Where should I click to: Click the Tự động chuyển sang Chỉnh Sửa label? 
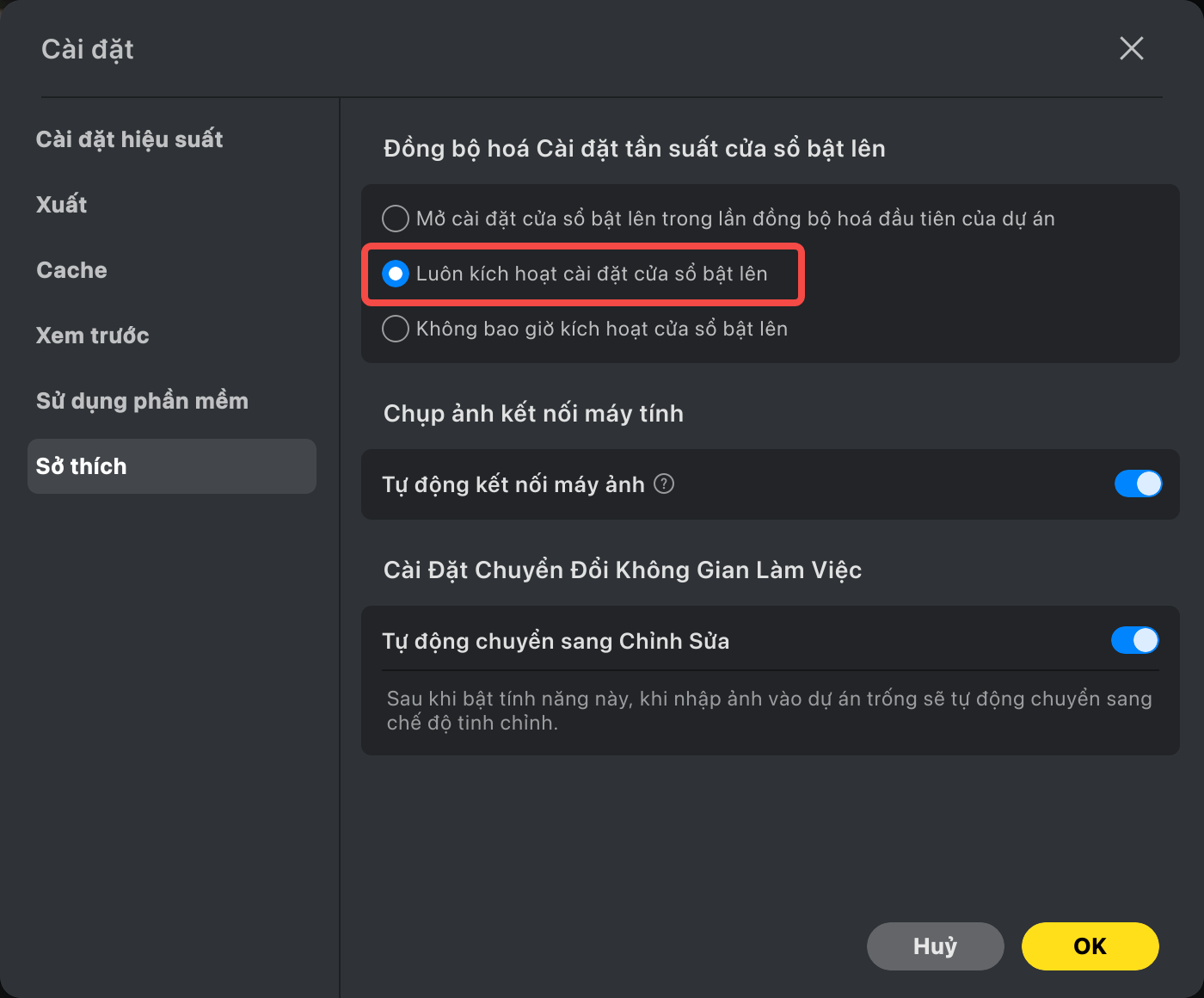click(x=556, y=641)
